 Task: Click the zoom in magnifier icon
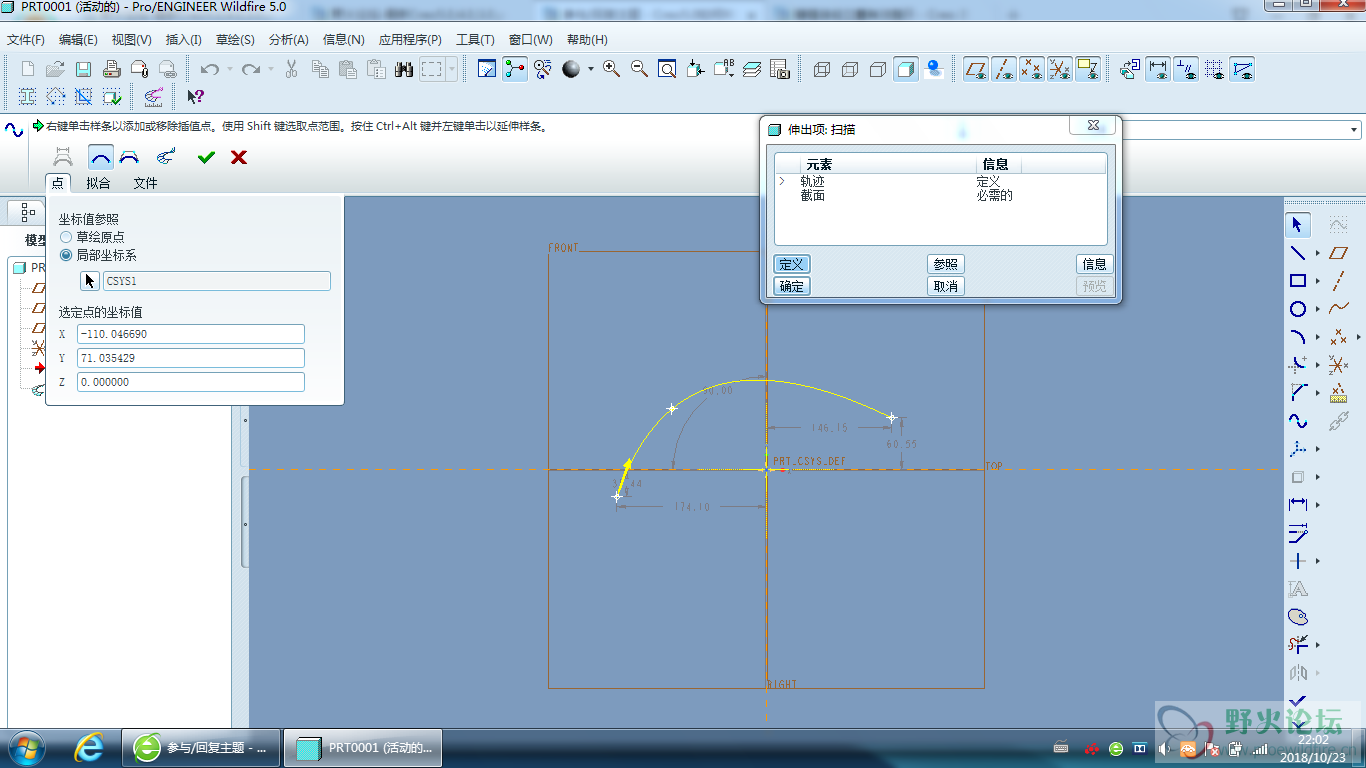click(611, 69)
